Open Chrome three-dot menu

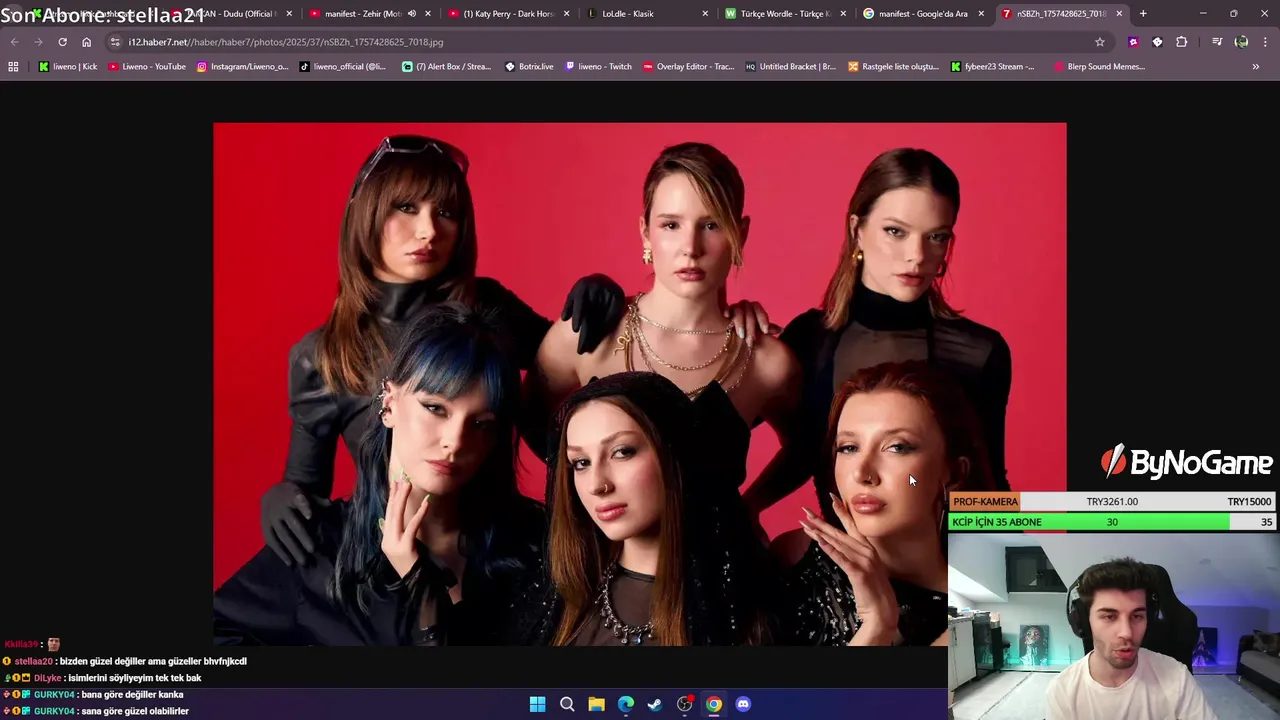coord(1266,42)
